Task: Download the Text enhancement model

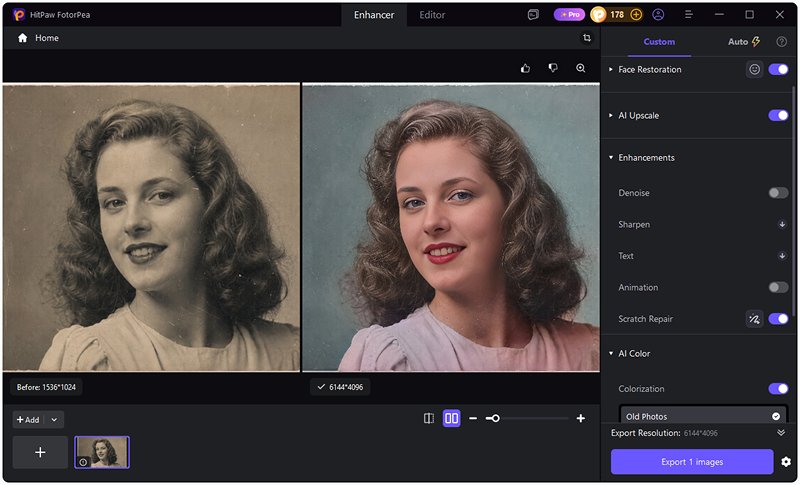Action: click(782, 256)
